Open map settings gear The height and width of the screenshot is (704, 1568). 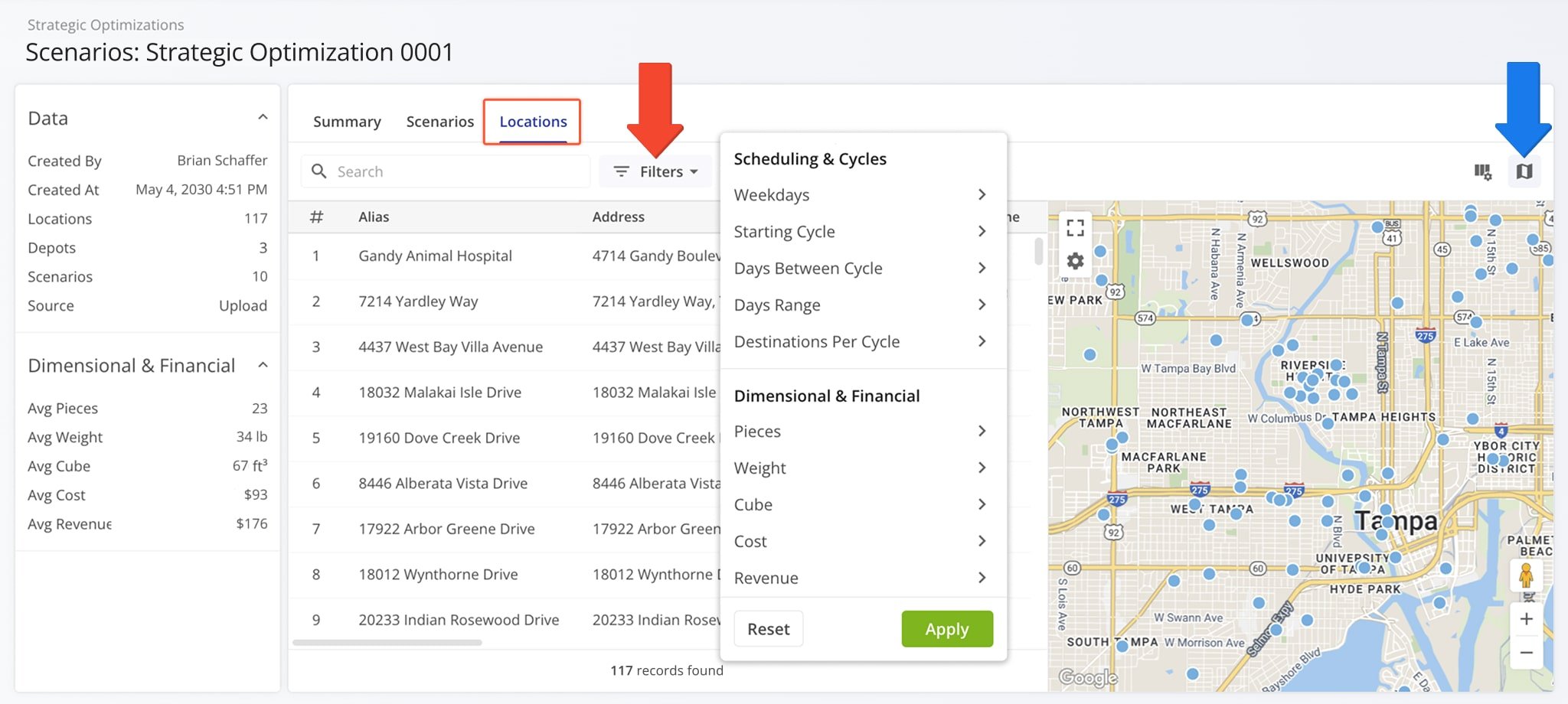point(1075,262)
